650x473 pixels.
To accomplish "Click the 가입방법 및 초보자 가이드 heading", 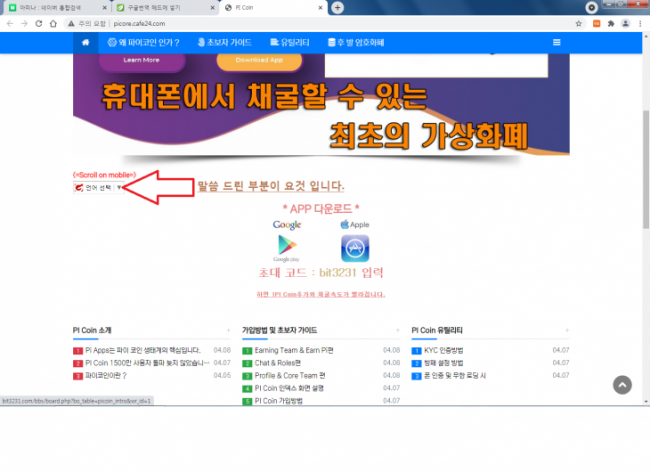I will point(279,330).
